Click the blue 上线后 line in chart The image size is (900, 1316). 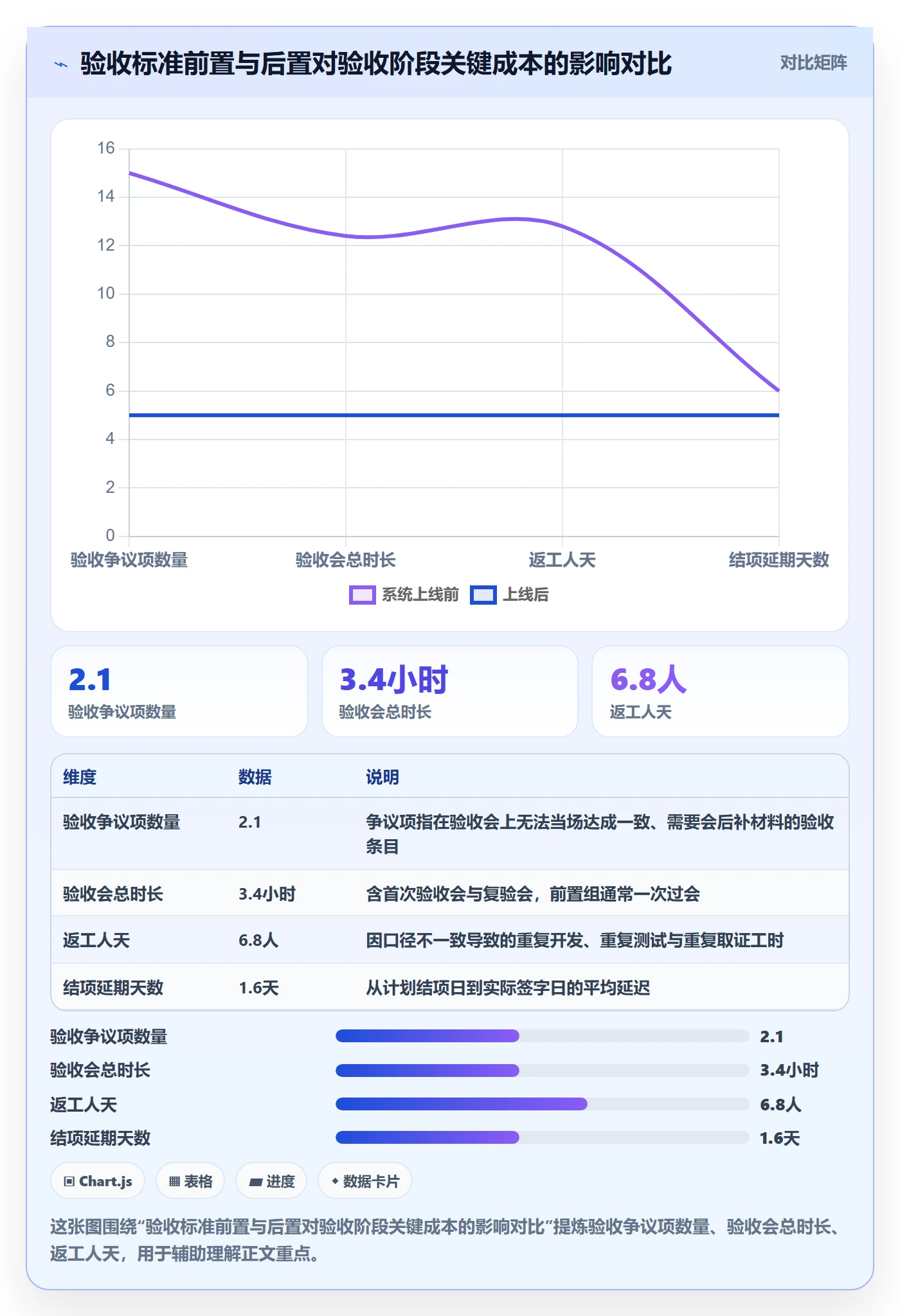(x=454, y=415)
